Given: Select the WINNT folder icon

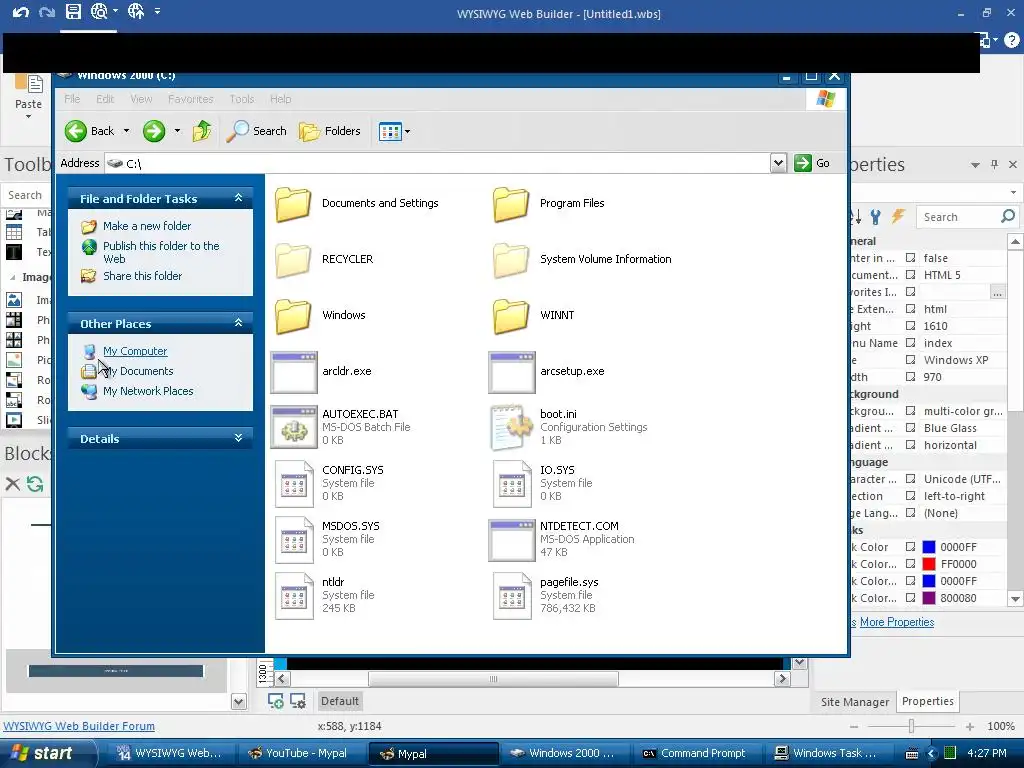Looking at the screenshot, I should [511, 315].
